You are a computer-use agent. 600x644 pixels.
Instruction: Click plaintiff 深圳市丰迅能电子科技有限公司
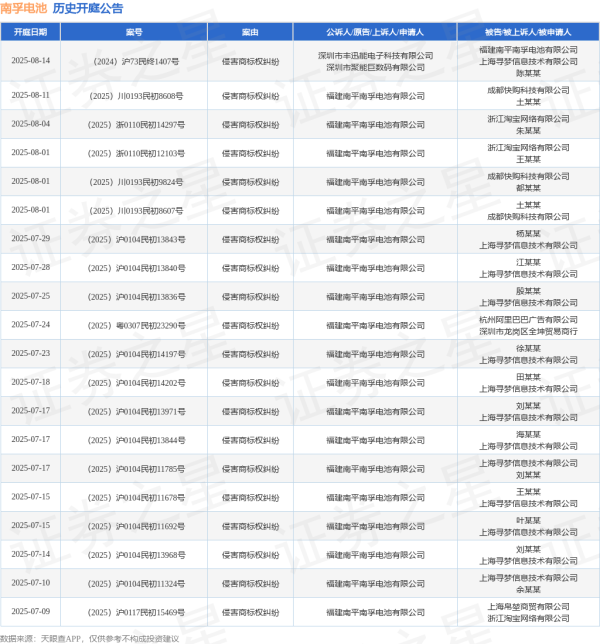tap(375, 55)
